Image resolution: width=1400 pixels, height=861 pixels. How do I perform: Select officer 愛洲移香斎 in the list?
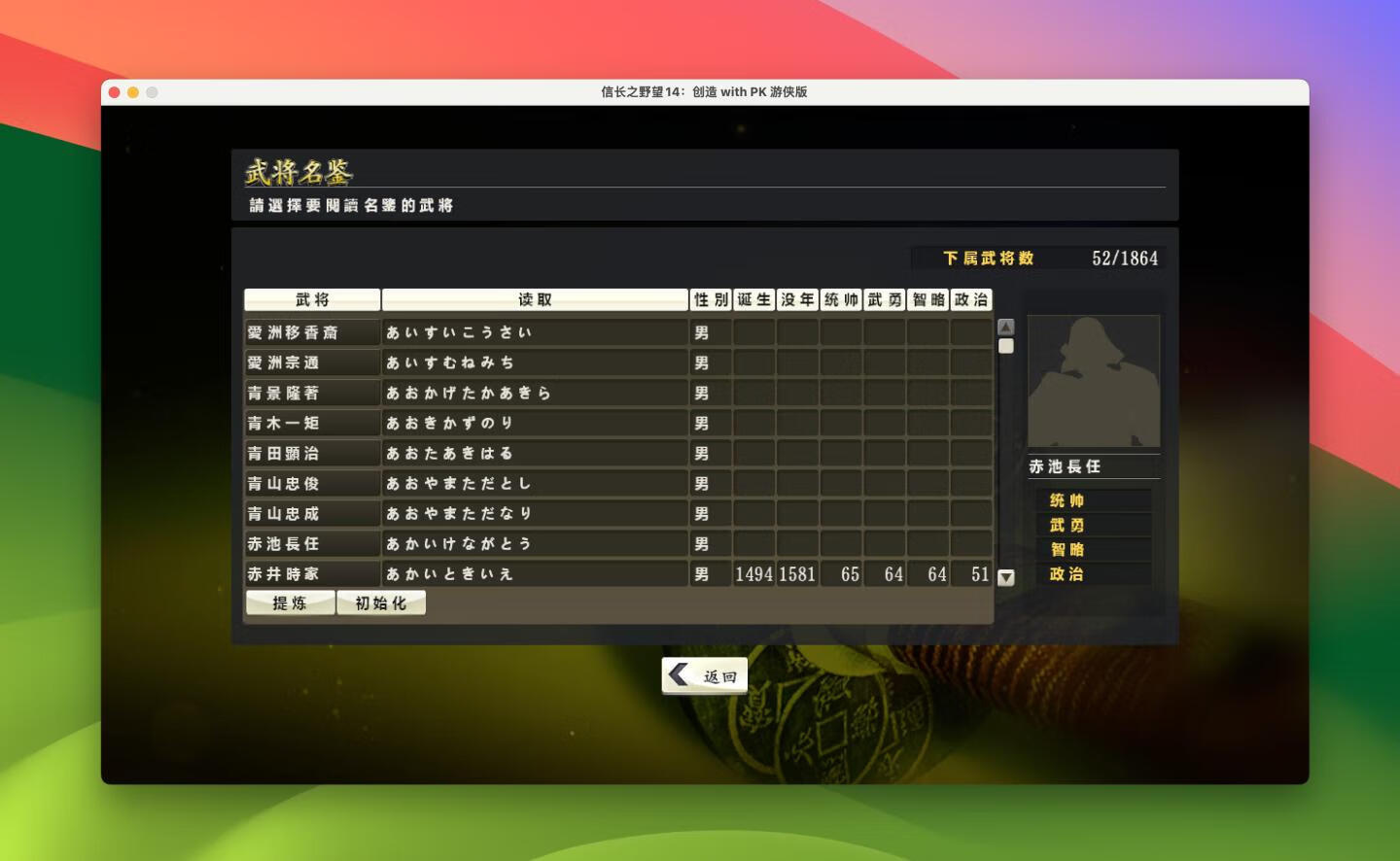(311, 332)
